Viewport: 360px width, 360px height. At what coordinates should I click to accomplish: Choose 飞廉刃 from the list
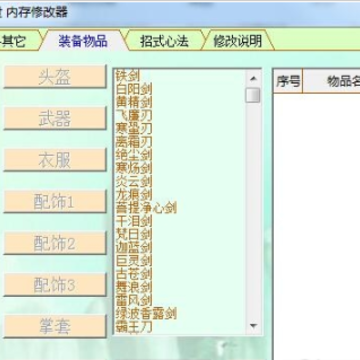coord(134,115)
